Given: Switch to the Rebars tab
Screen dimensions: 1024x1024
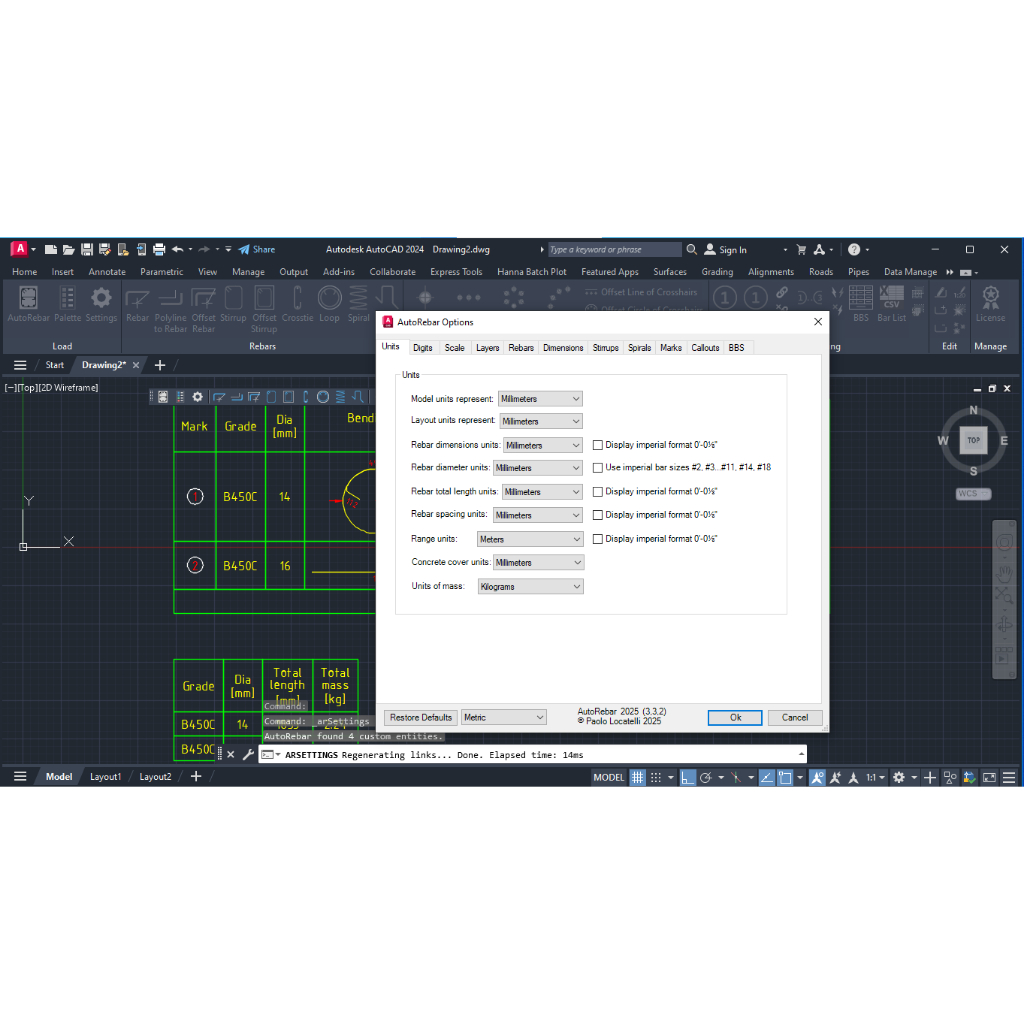Looking at the screenshot, I should 520,348.
